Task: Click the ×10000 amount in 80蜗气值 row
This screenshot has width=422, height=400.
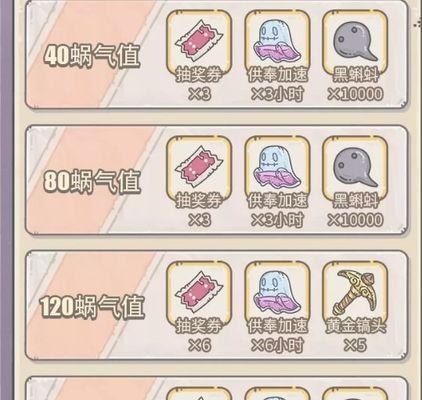Action: click(355, 220)
